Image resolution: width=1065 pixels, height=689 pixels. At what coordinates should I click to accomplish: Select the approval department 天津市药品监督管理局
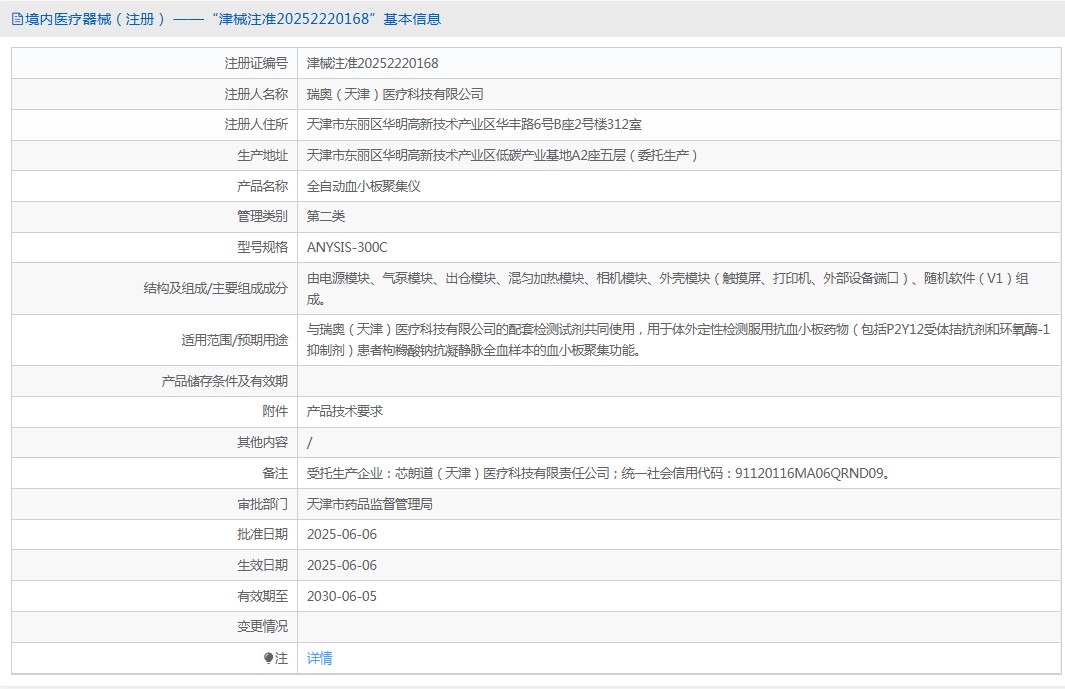click(369, 504)
